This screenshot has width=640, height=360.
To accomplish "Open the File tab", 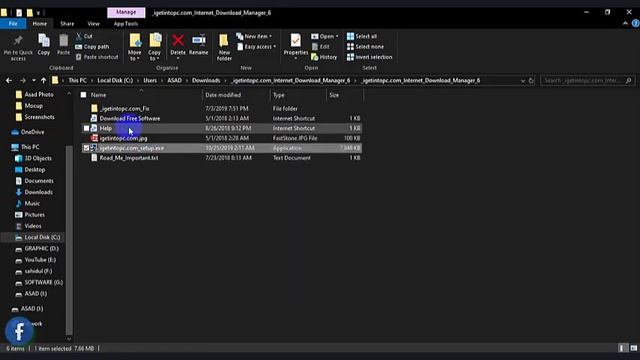I will click(x=13, y=24).
